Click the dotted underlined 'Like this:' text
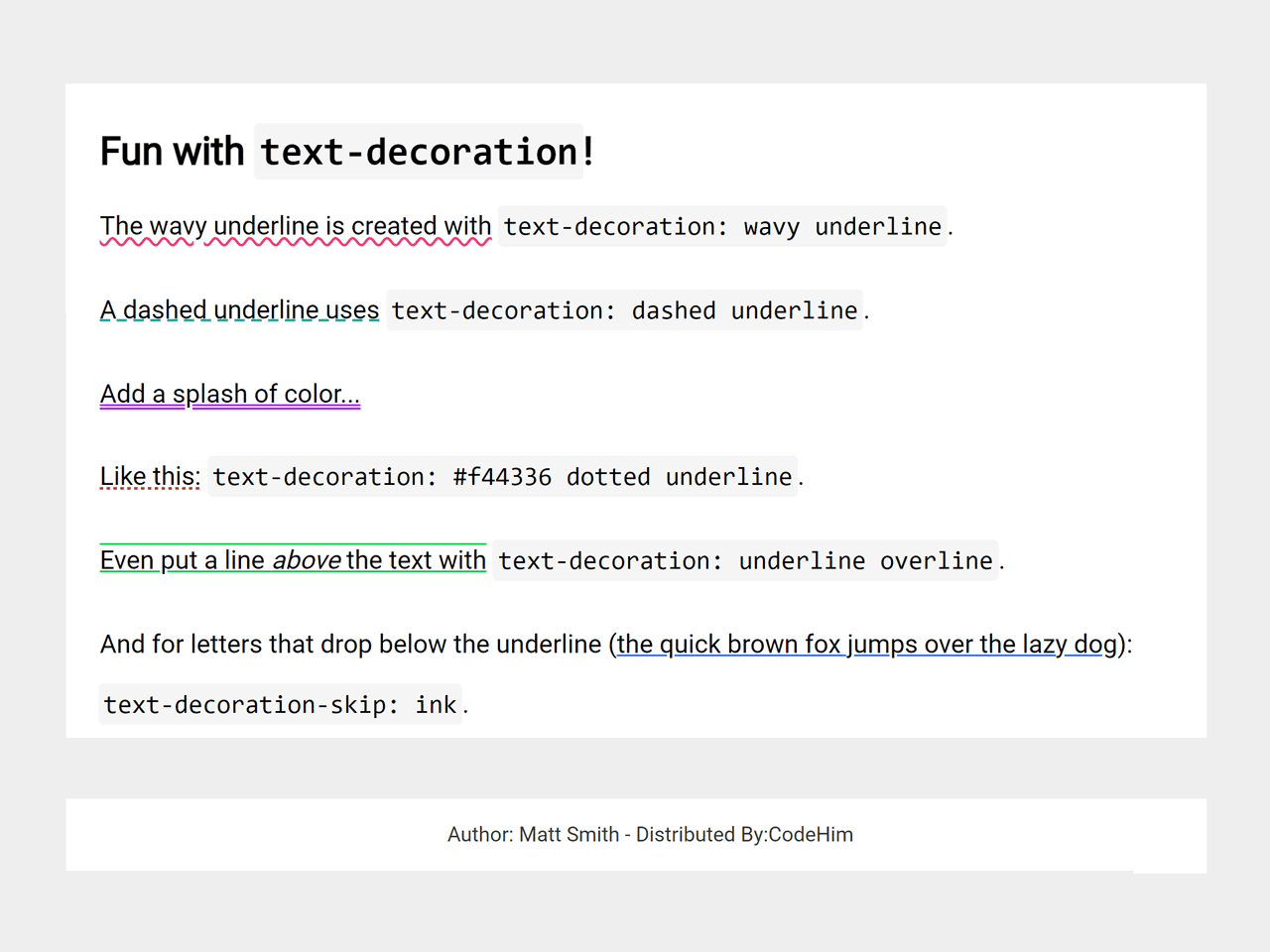The width and height of the screenshot is (1270, 952). [149, 476]
